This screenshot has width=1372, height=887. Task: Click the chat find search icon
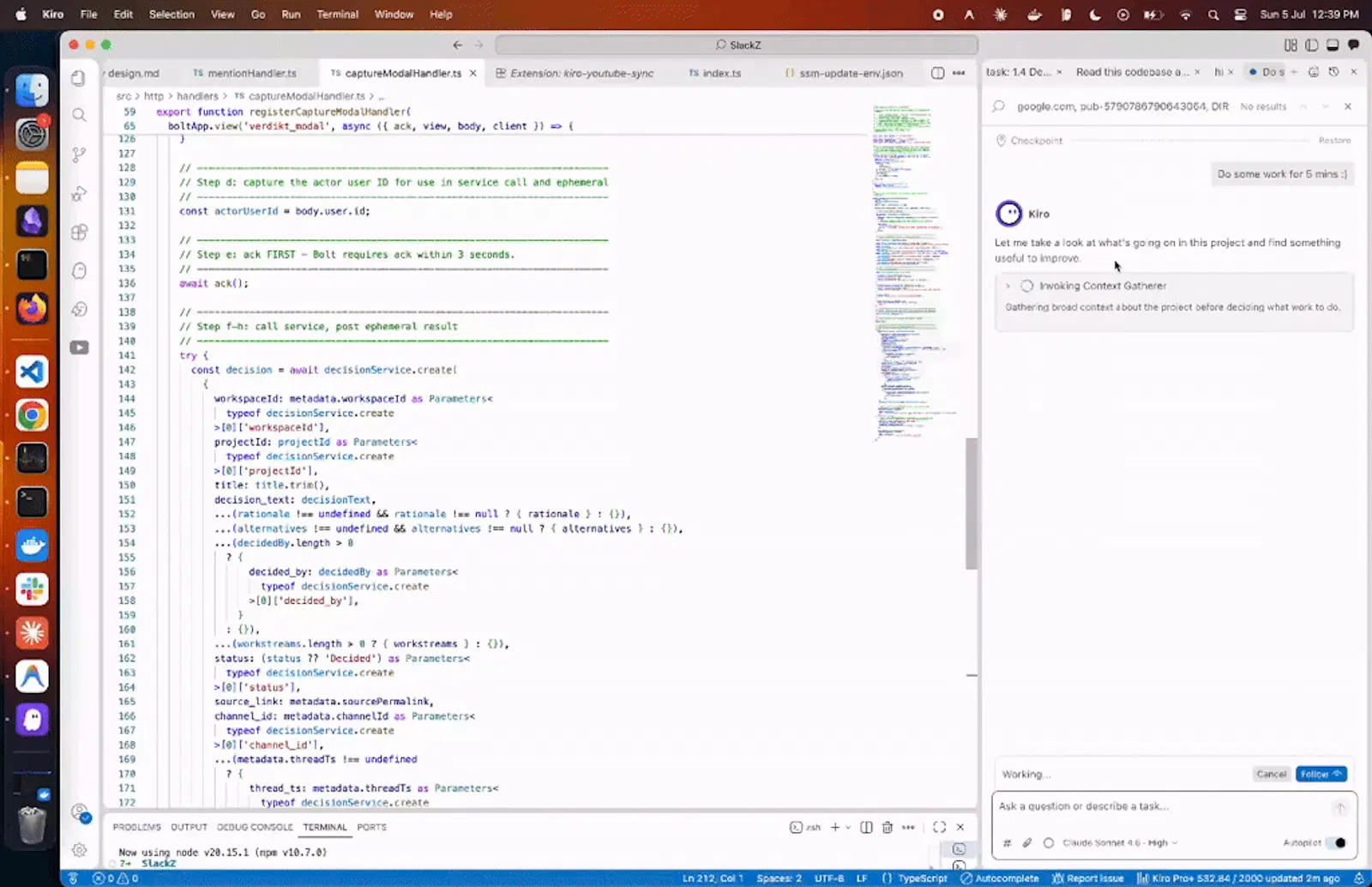(x=999, y=106)
